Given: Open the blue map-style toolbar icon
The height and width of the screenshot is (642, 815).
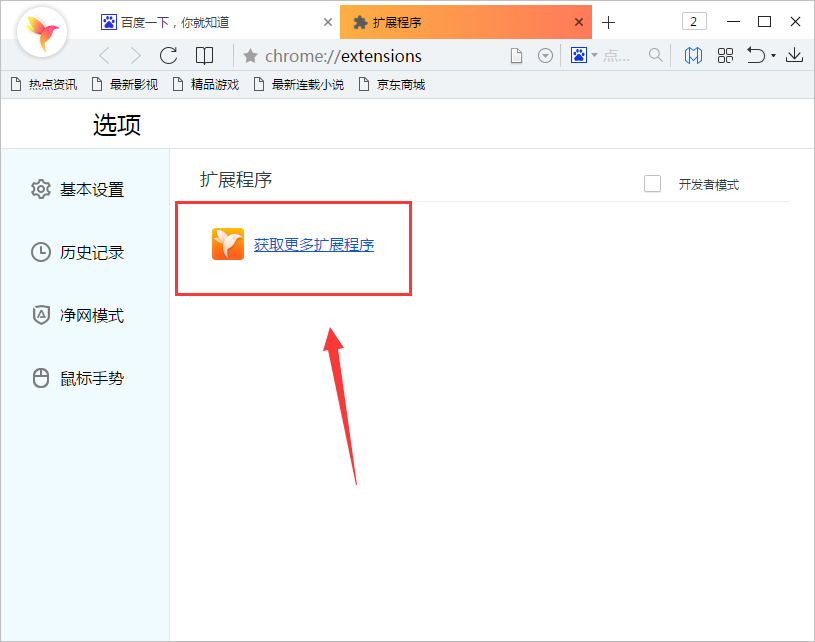Looking at the screenshot, I should coord(693,55).
